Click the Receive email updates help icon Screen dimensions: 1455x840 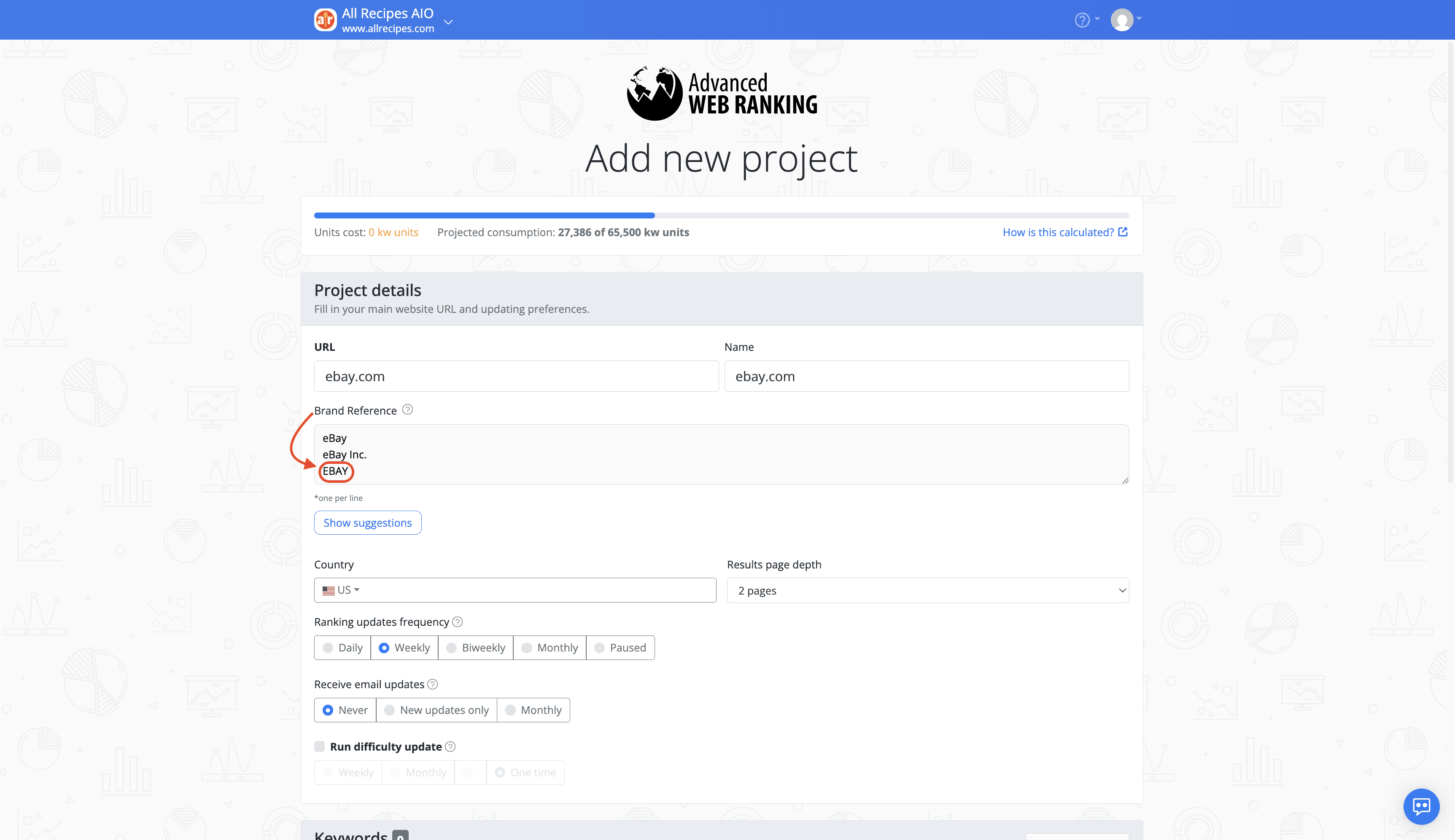point(433,684)
